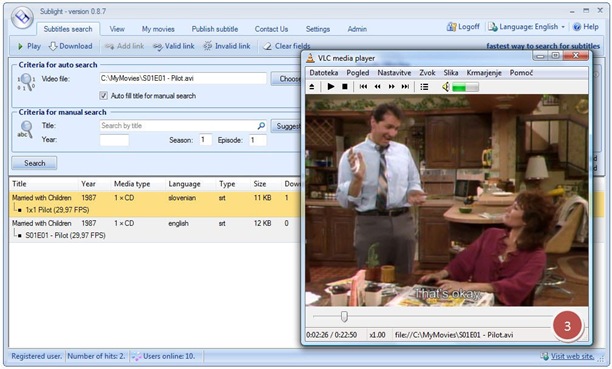Sort results by Language column
Viewport: 612px width, 369px height.
tap(190, 184)
